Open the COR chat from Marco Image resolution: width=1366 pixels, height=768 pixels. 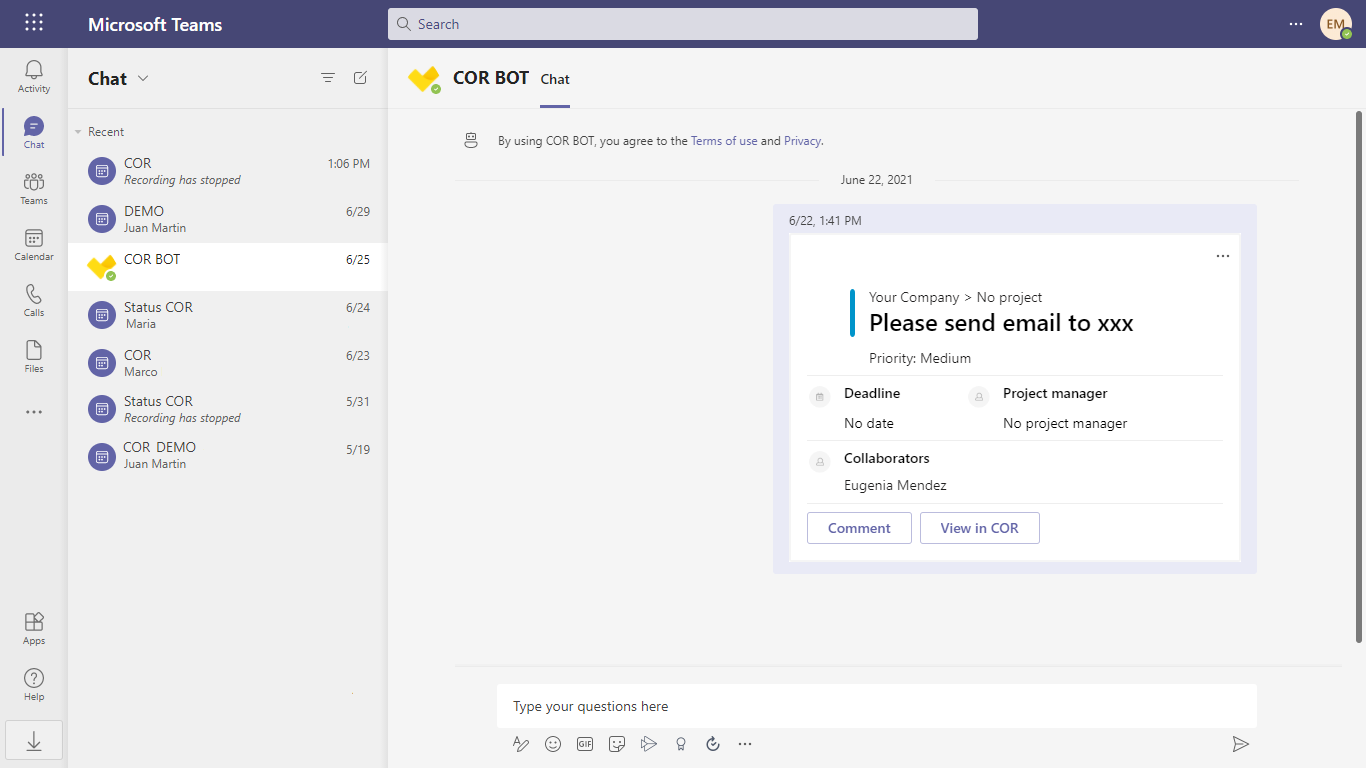tap(227, 363)
